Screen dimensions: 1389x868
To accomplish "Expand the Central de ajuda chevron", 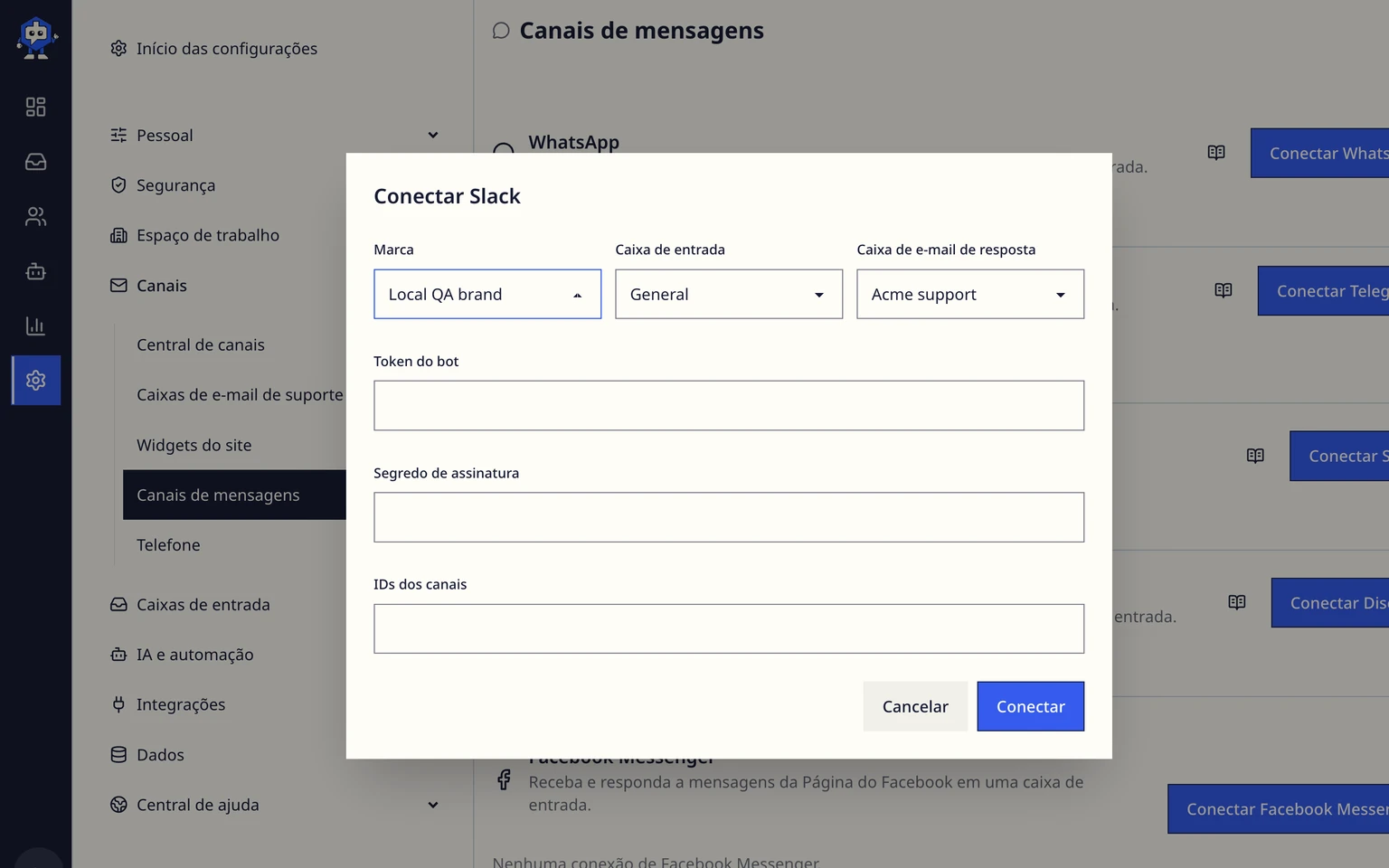I will click(433, 805).
